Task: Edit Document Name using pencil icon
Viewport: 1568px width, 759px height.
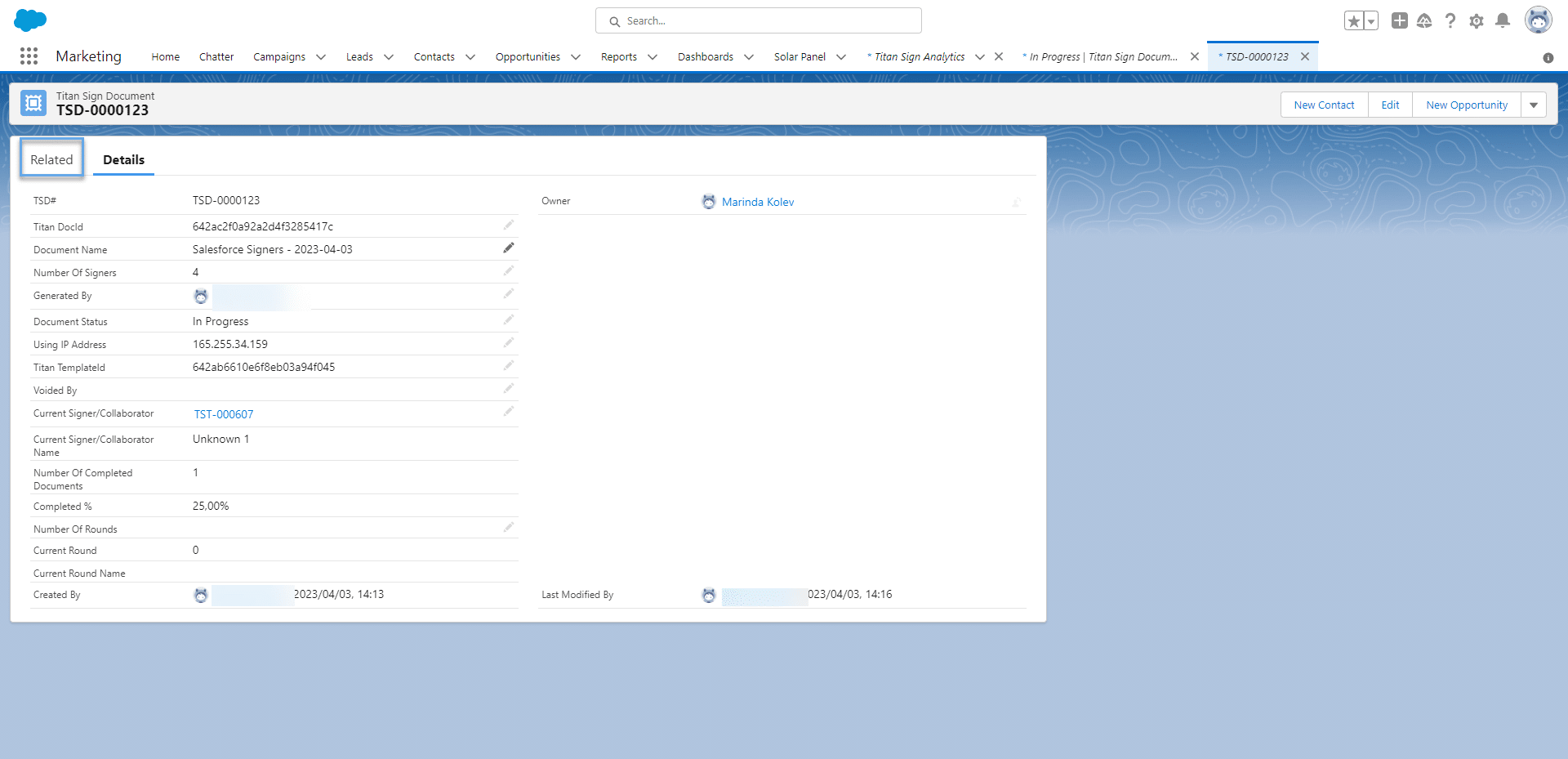Action: coord(508,248)
